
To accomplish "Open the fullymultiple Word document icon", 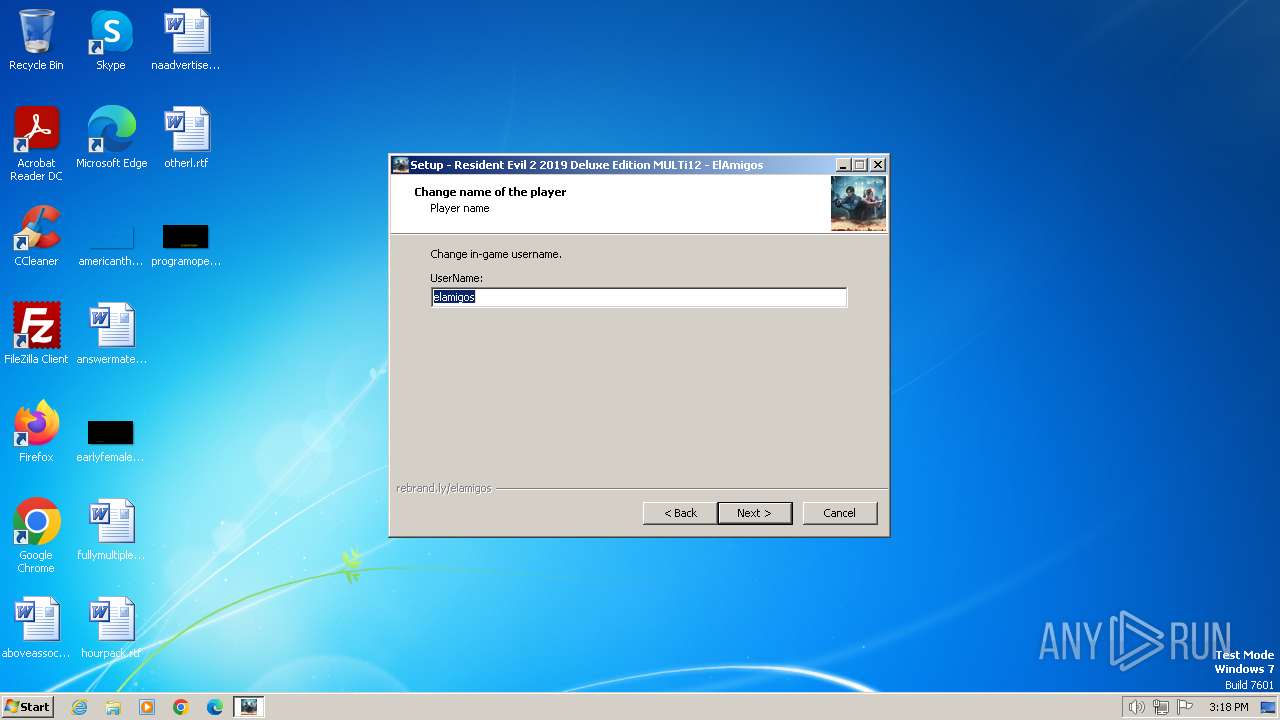I will pyautogui.click(x=111, y=530).
